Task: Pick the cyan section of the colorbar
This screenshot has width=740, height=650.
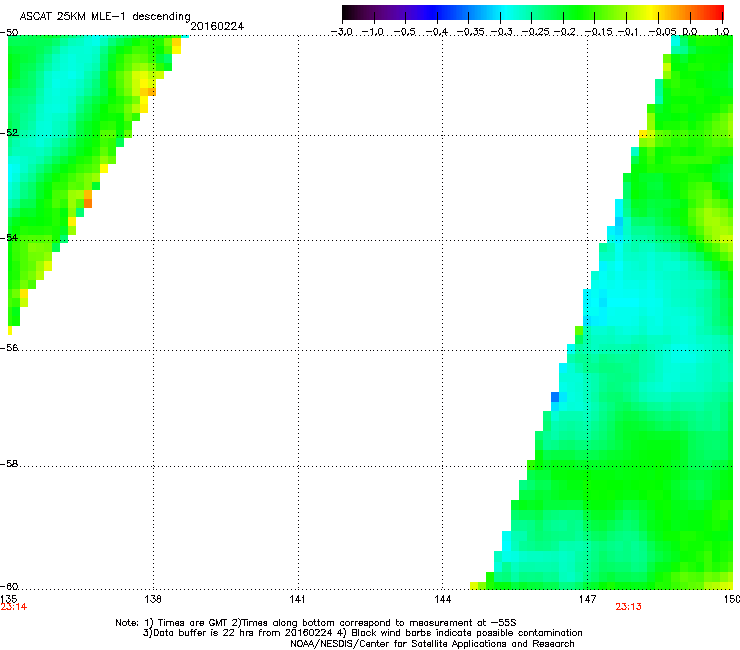Action: (x=507, y=13)
